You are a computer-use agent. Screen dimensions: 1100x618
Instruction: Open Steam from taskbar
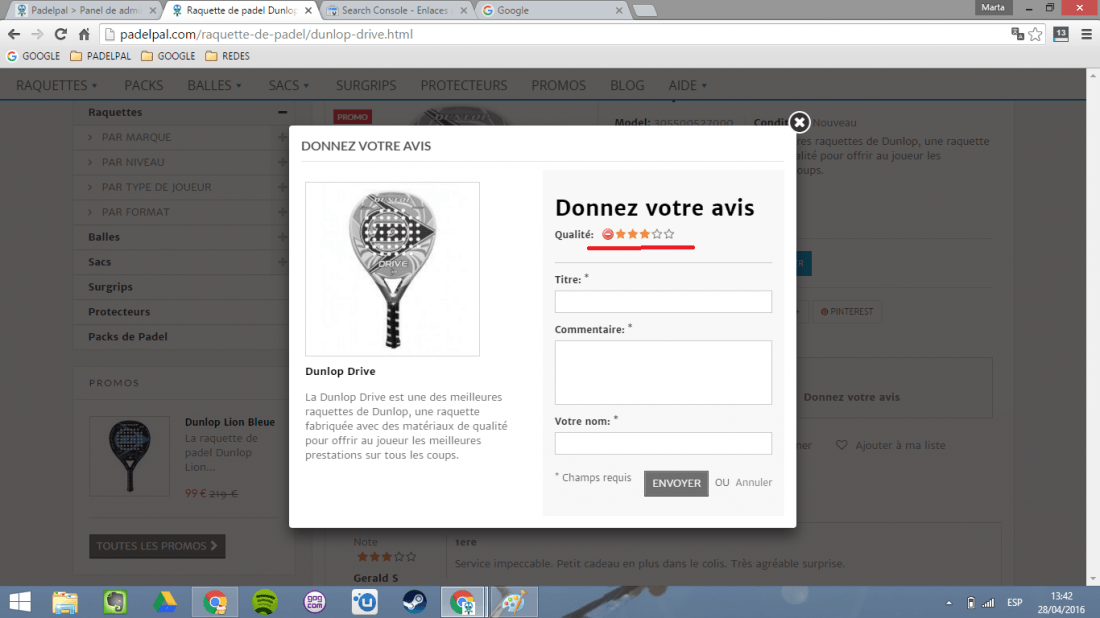(x=415, y=602)
